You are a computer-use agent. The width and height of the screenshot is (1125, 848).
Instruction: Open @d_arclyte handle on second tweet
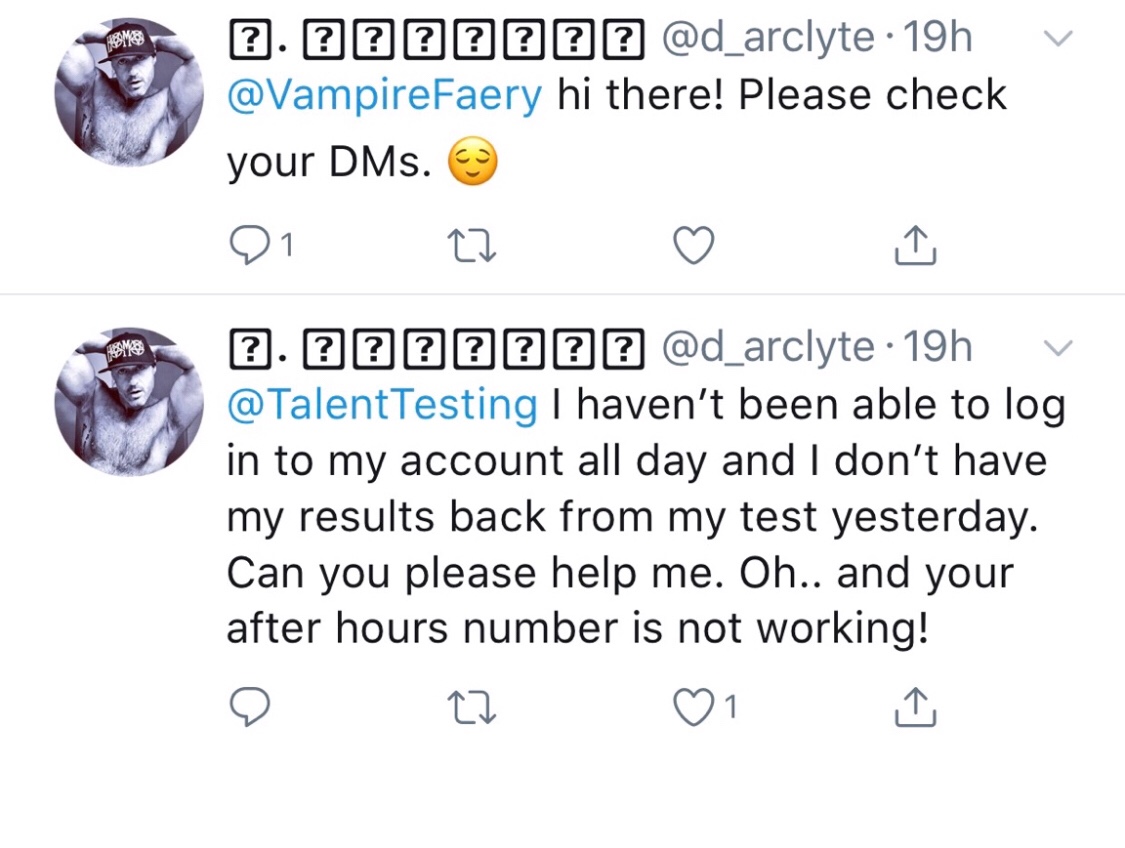click(x=768, y=349)
